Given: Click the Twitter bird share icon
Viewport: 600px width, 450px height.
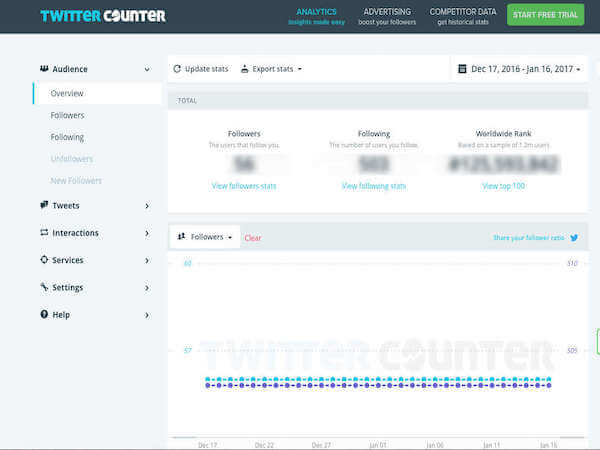Looking at the screenshot, I should [x=574, y=238].
